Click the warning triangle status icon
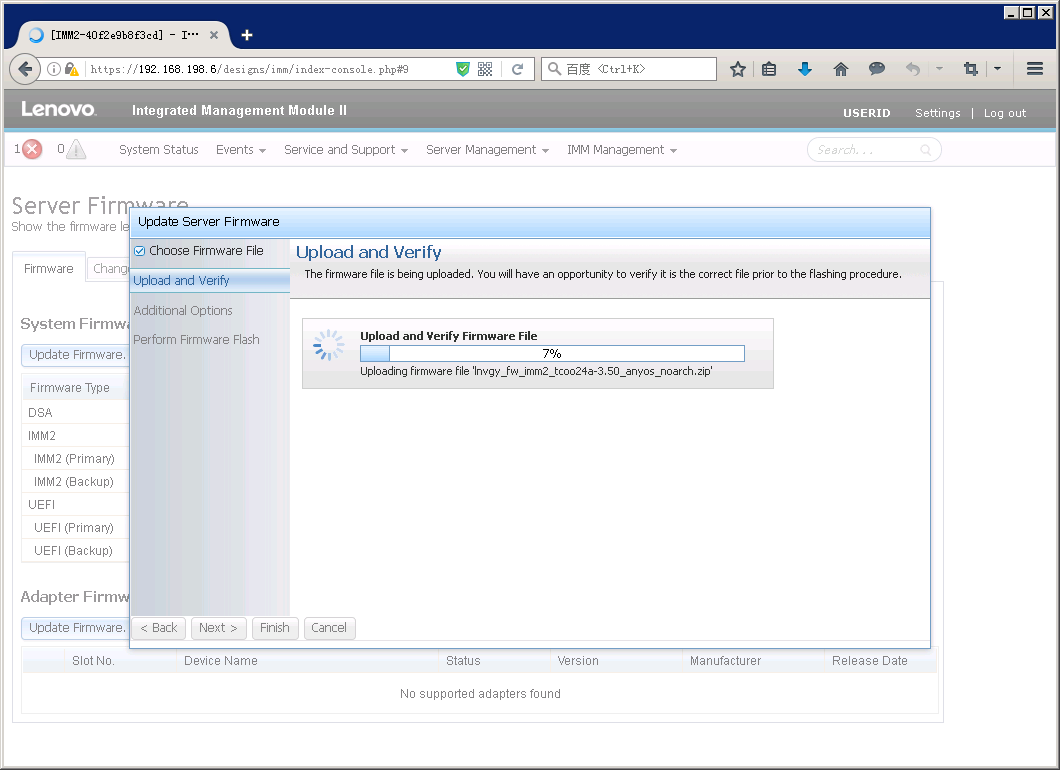This screenshot has width=1060, height=770. (x=76, y=150)
